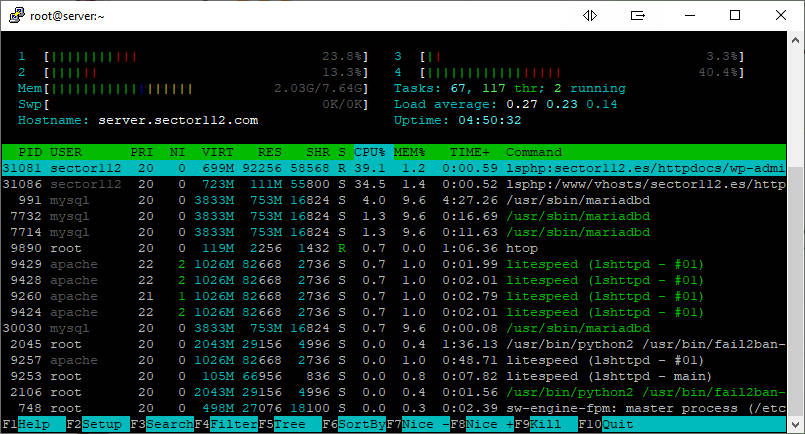Open the F6 SortBy menu
This screenshot has height=434, width=805.
click(x=354, y=424)
